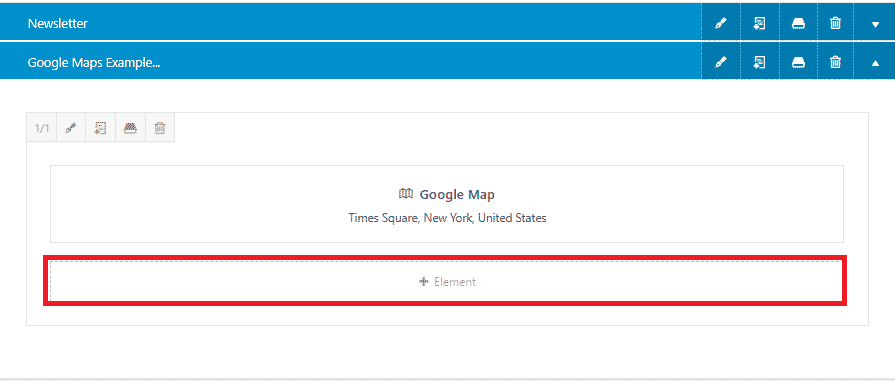
Task: Delete the Google Maps Example container
Action: click(835, 62)
